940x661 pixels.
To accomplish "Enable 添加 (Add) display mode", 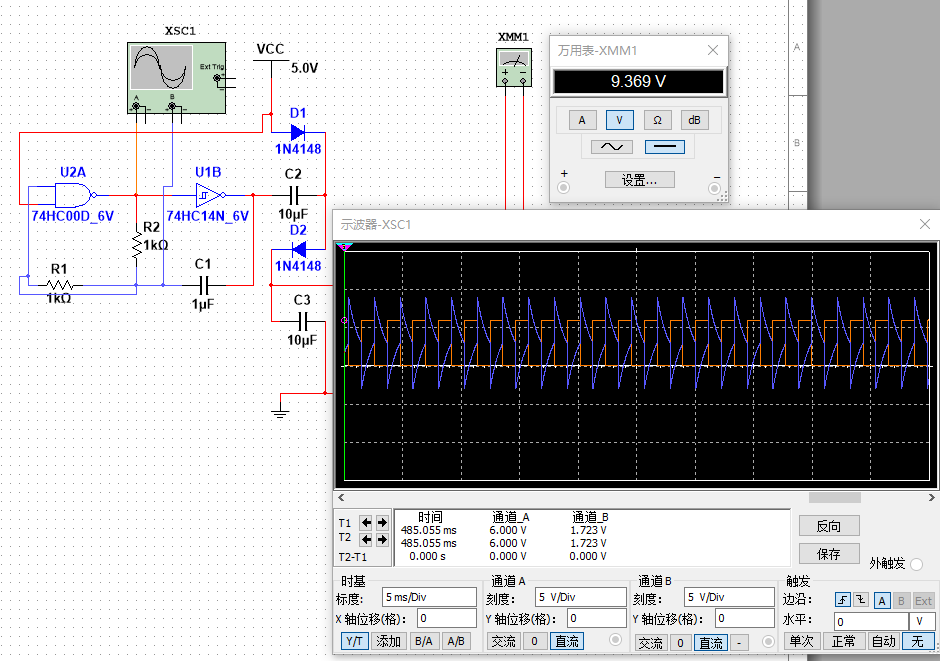I will click(388, 641).
